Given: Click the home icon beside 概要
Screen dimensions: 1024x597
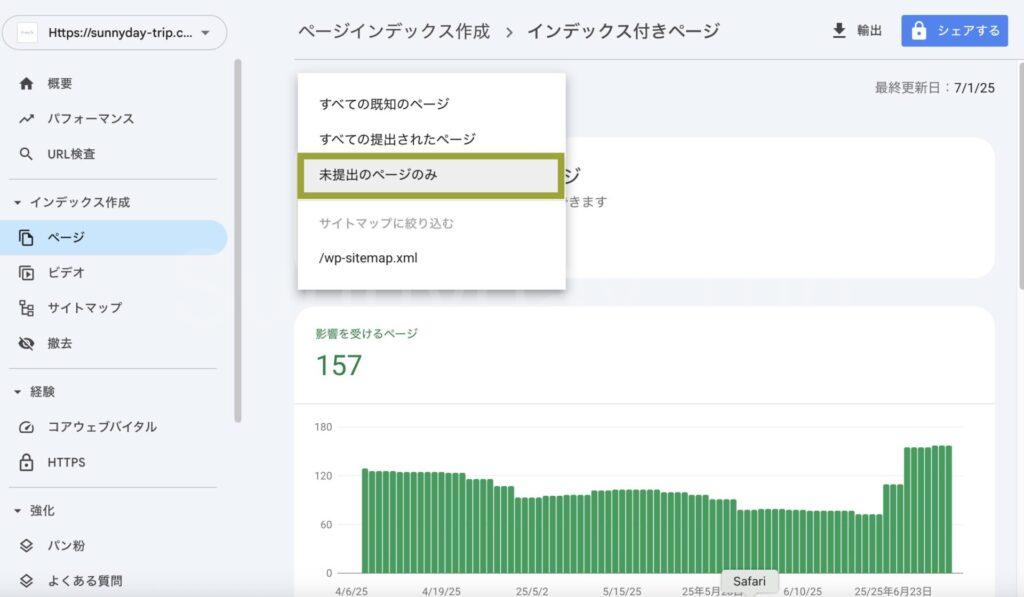Looking at the screenshot, I should [x=27, y=84].
